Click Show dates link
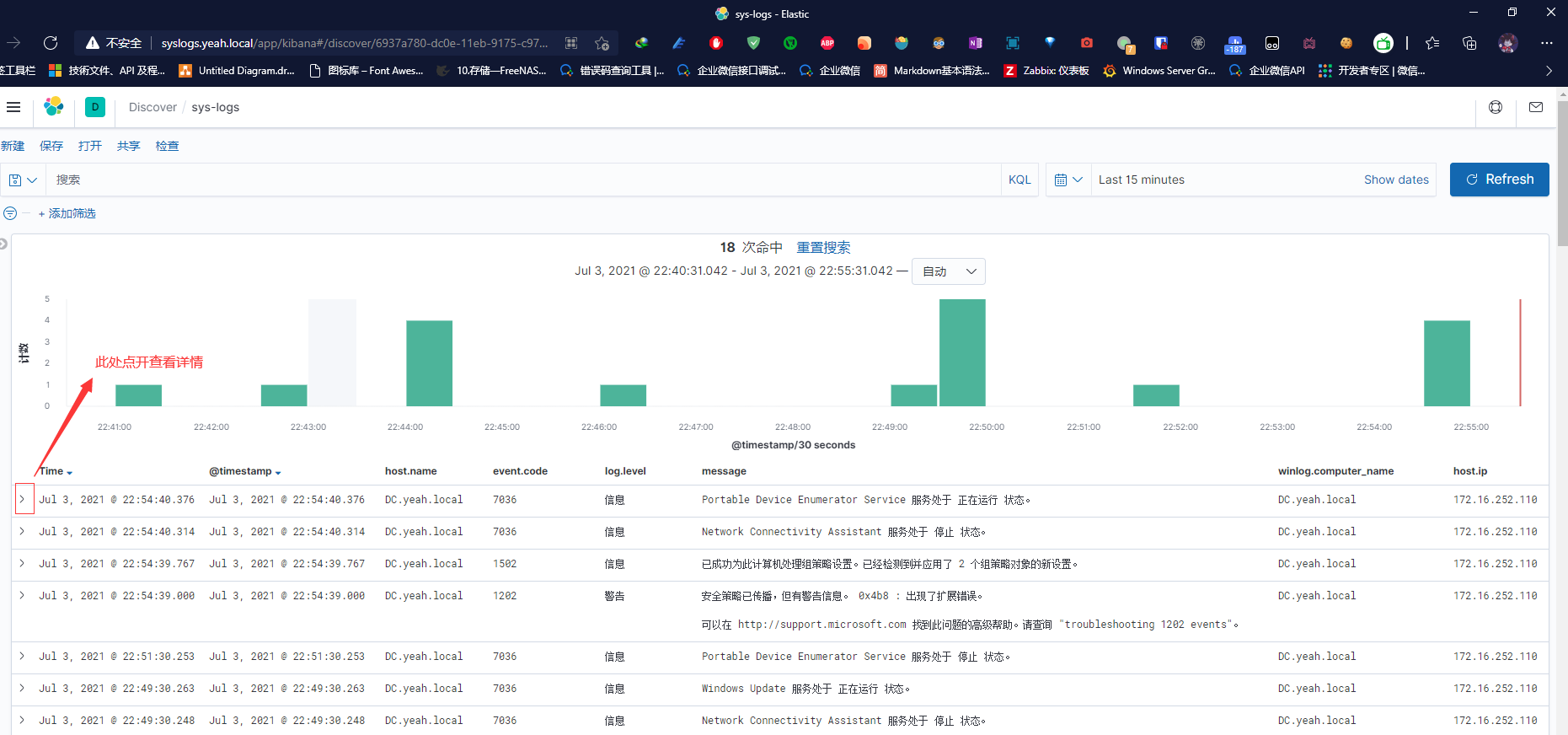The height and width of the screenshot is (735, 1568). pyautogui.click(x=1396, y=180)
